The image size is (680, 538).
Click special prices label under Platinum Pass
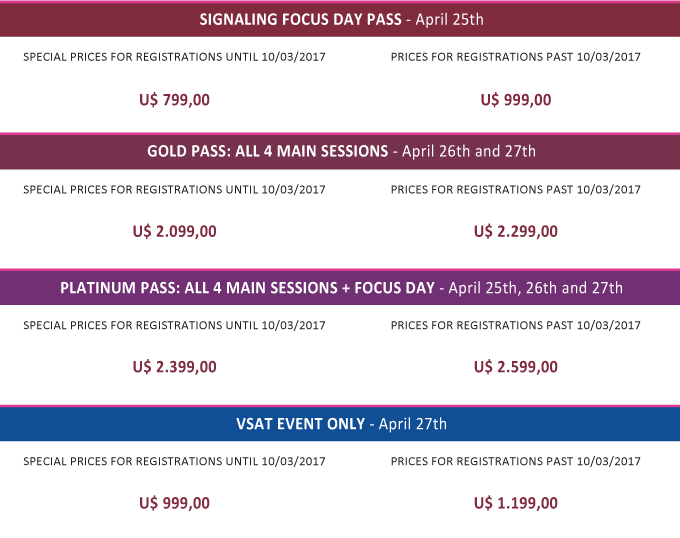pos(174,325)
